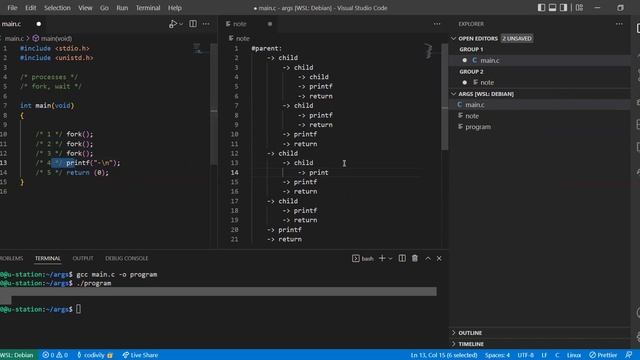Viewport: 640px width, 360px height.
Task: Click note breadcrumb above note editor
Action: click(x=239, y=38)
